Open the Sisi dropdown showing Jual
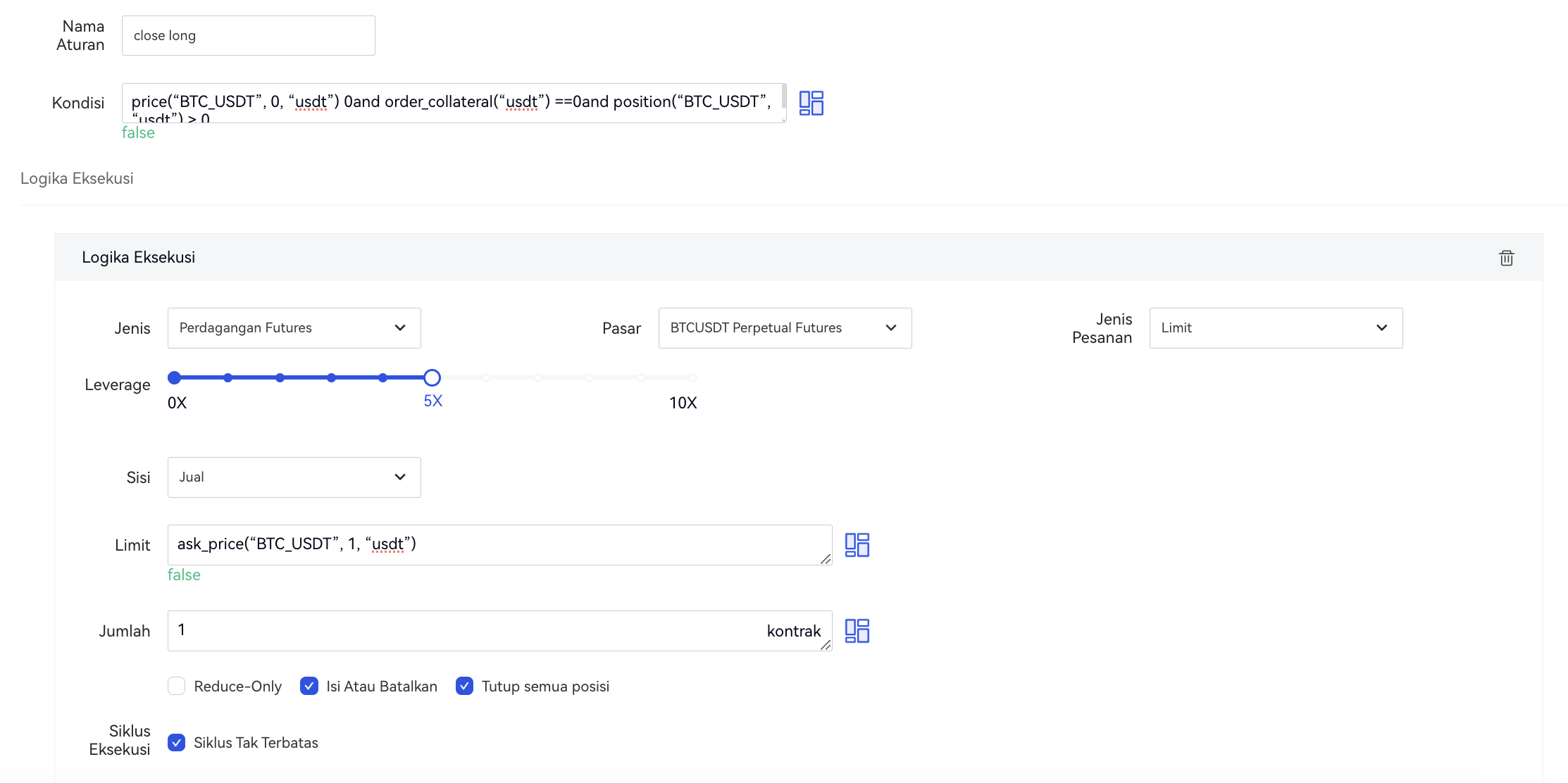 pyautogui.click(x=294, y=477)
